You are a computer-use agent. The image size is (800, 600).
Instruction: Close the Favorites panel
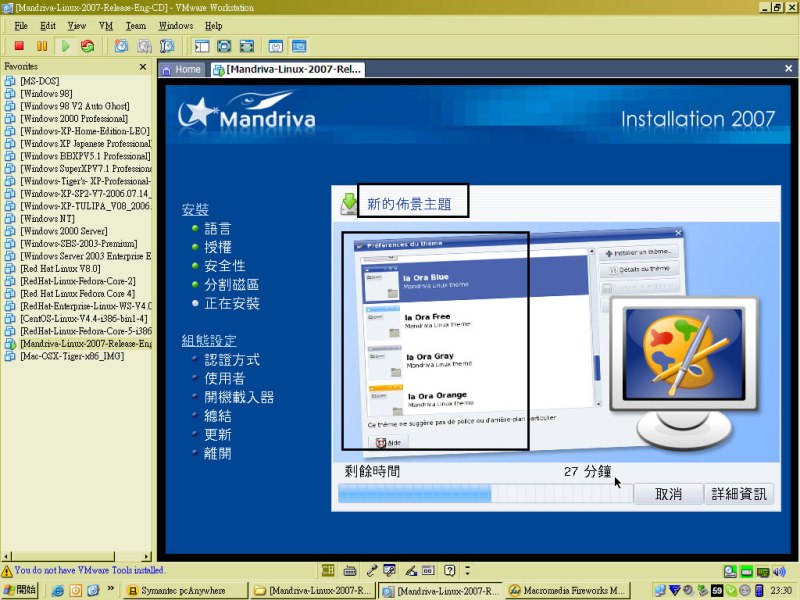(143, 67)
